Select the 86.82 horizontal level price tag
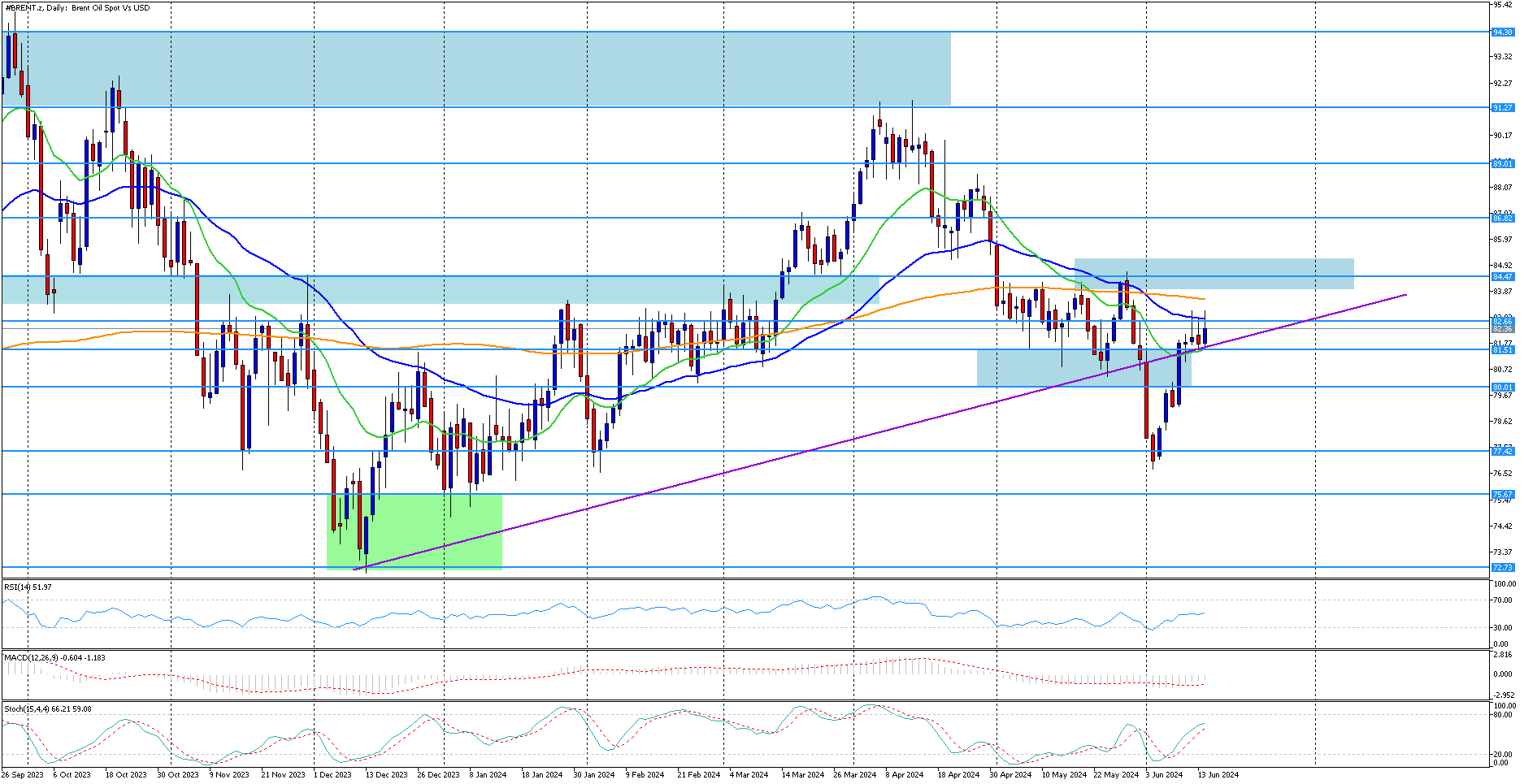This screenshot has height=784, width=1524. click(1503, 218)
